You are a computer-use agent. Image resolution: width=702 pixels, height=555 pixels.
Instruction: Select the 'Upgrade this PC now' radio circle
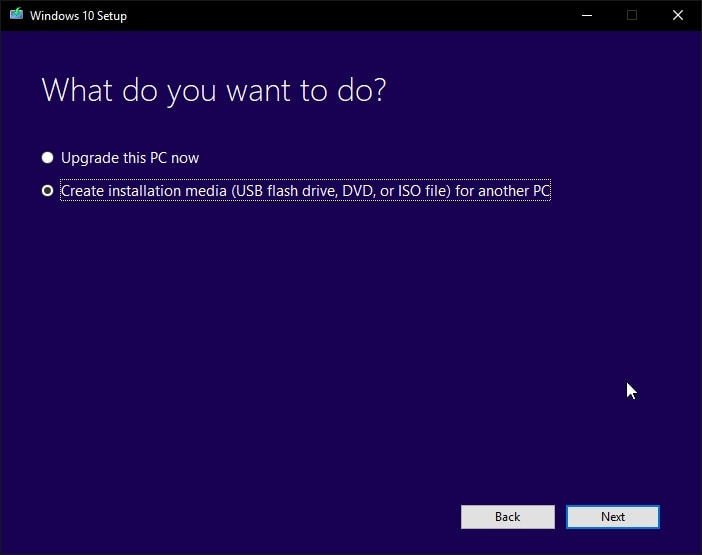pos(47,158)
